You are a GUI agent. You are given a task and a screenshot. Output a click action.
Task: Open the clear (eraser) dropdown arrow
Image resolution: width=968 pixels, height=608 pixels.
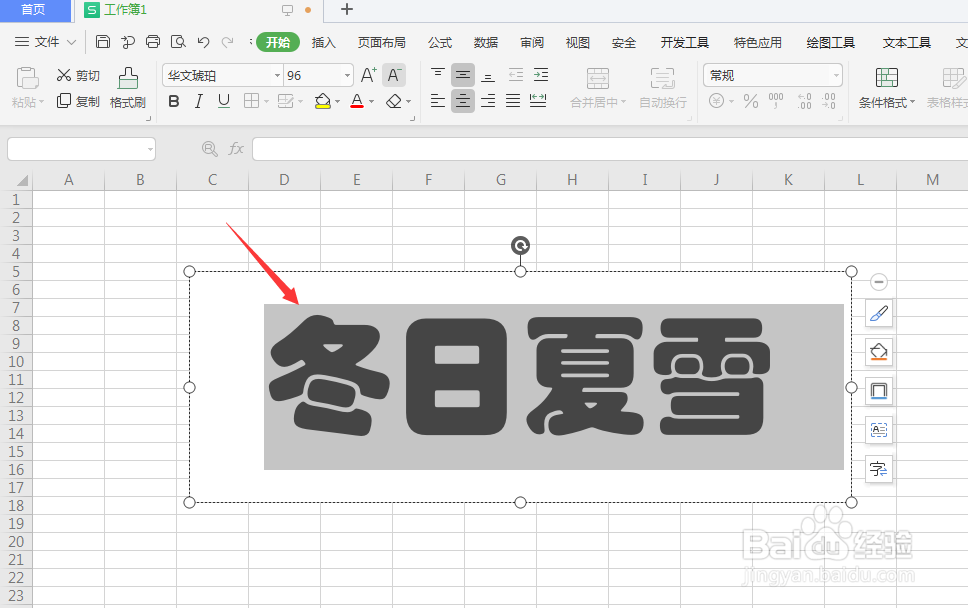pos(409,102)
